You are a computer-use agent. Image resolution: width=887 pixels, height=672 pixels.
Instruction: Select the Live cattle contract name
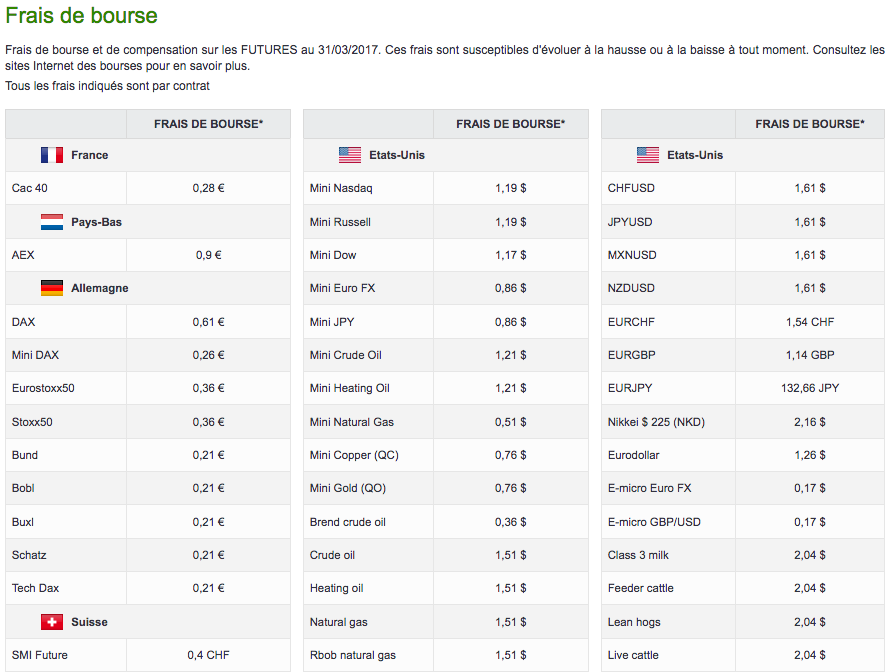tap(633, 655)
